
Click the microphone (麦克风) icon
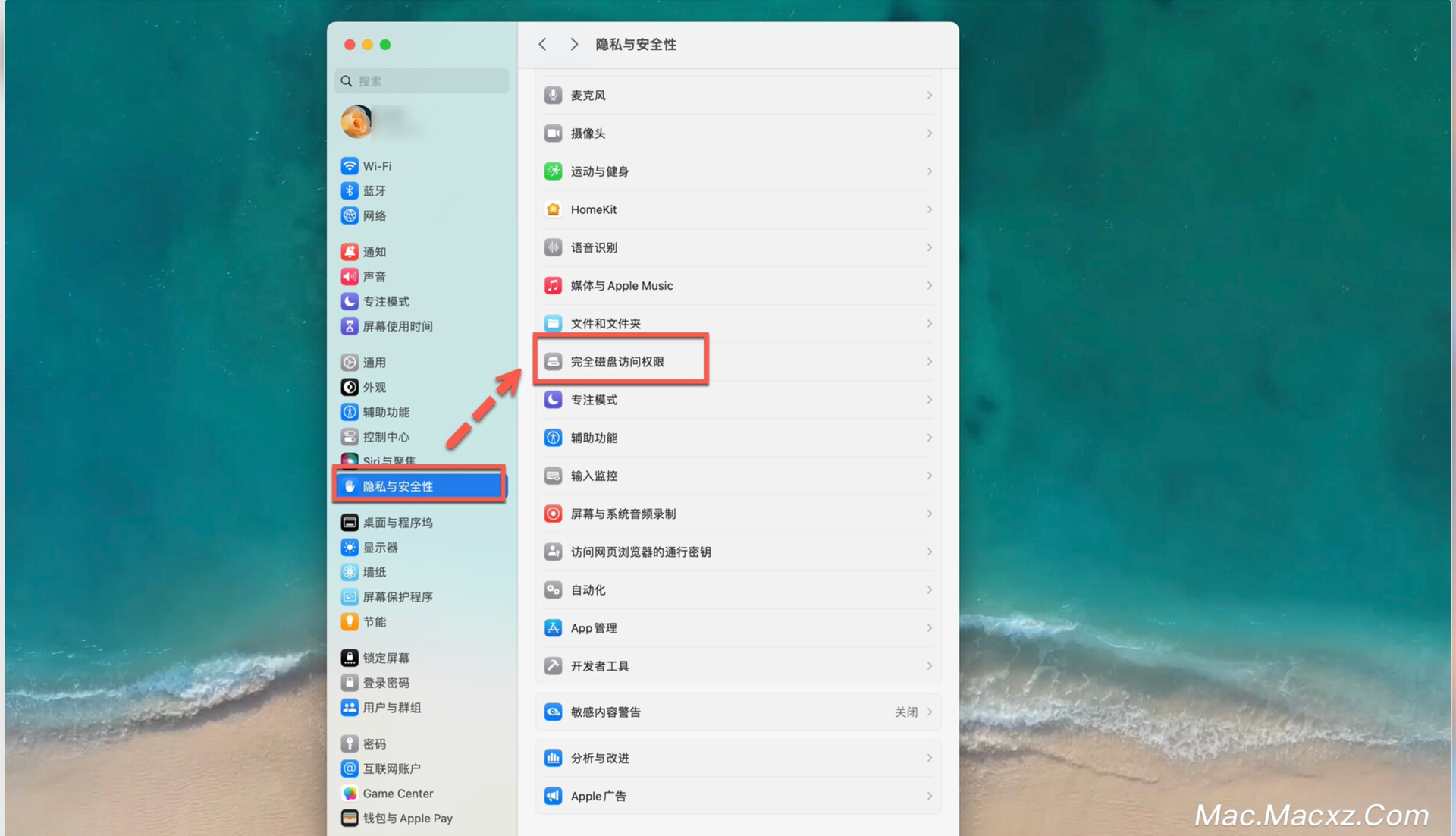click(x=553, y=96)
